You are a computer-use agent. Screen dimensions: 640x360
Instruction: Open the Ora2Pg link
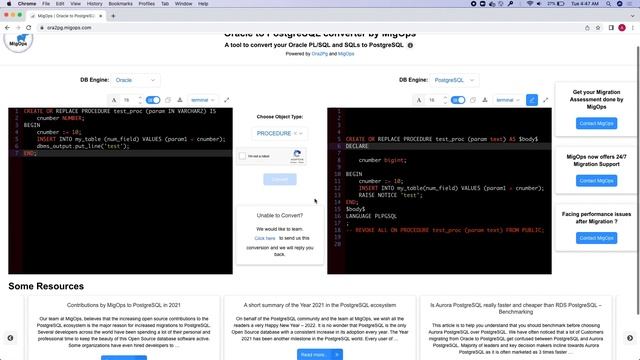[x=320, y=54]
